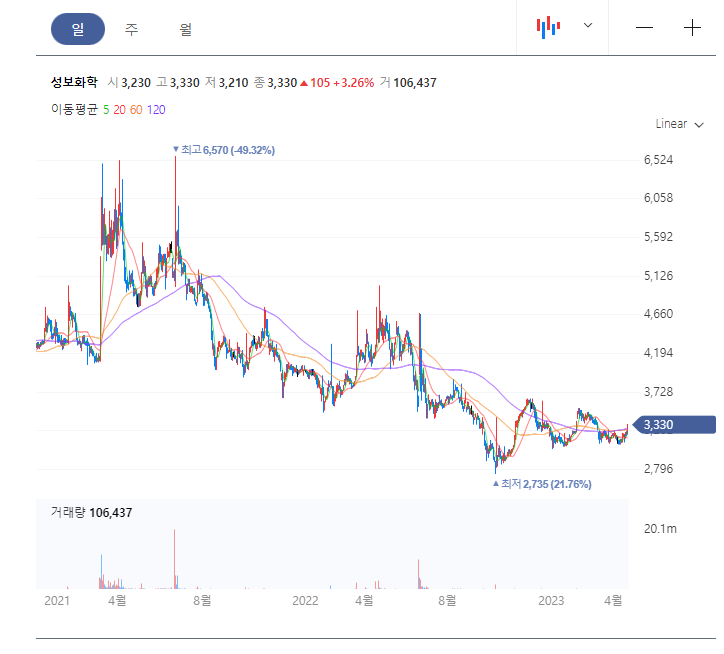The image size is (724, 654).
Task: Click the 최저 2,735 low marker
Action: pos(542,484)
